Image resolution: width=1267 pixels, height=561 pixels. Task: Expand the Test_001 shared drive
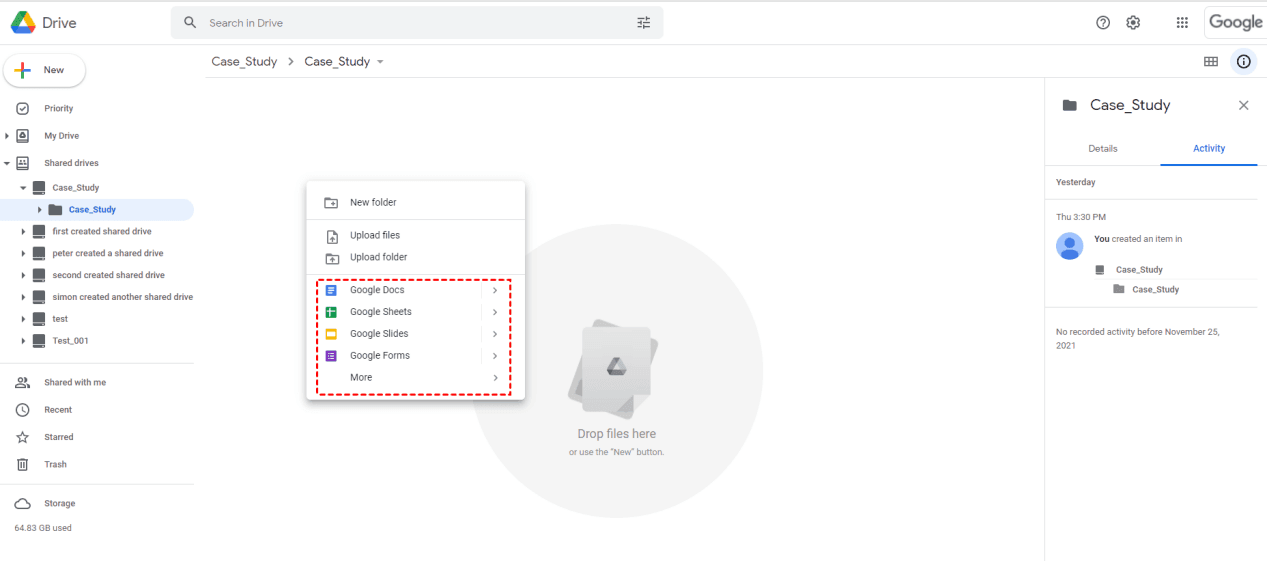tap(23, 341)
